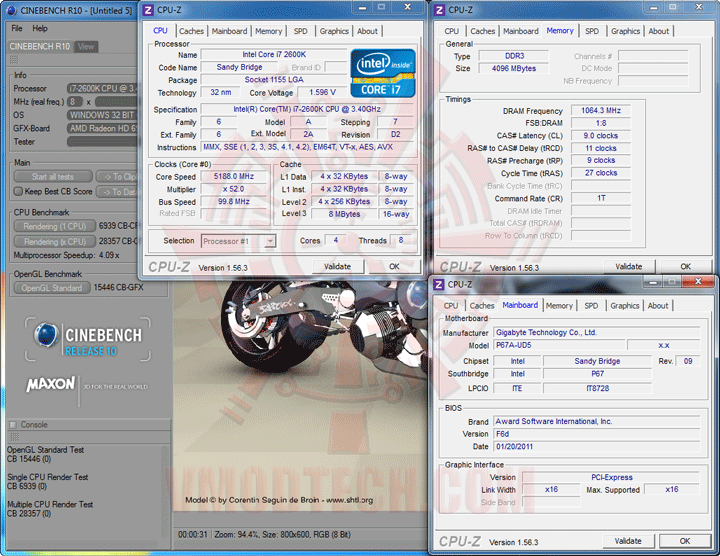Click the grip handle icon below the Console checkbox

[x=14, y=437]
